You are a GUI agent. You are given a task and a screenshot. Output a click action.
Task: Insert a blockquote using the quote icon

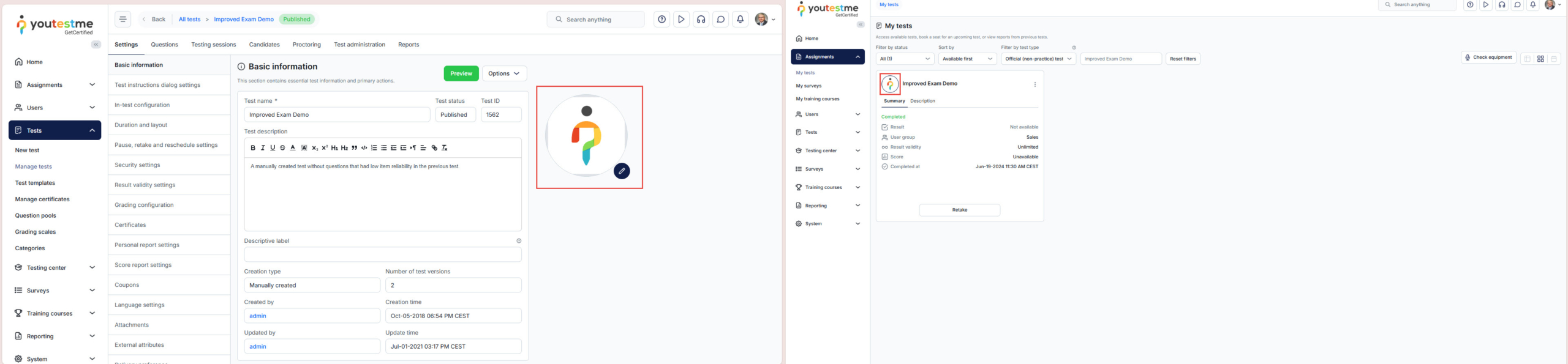click(x=354, y=148)
